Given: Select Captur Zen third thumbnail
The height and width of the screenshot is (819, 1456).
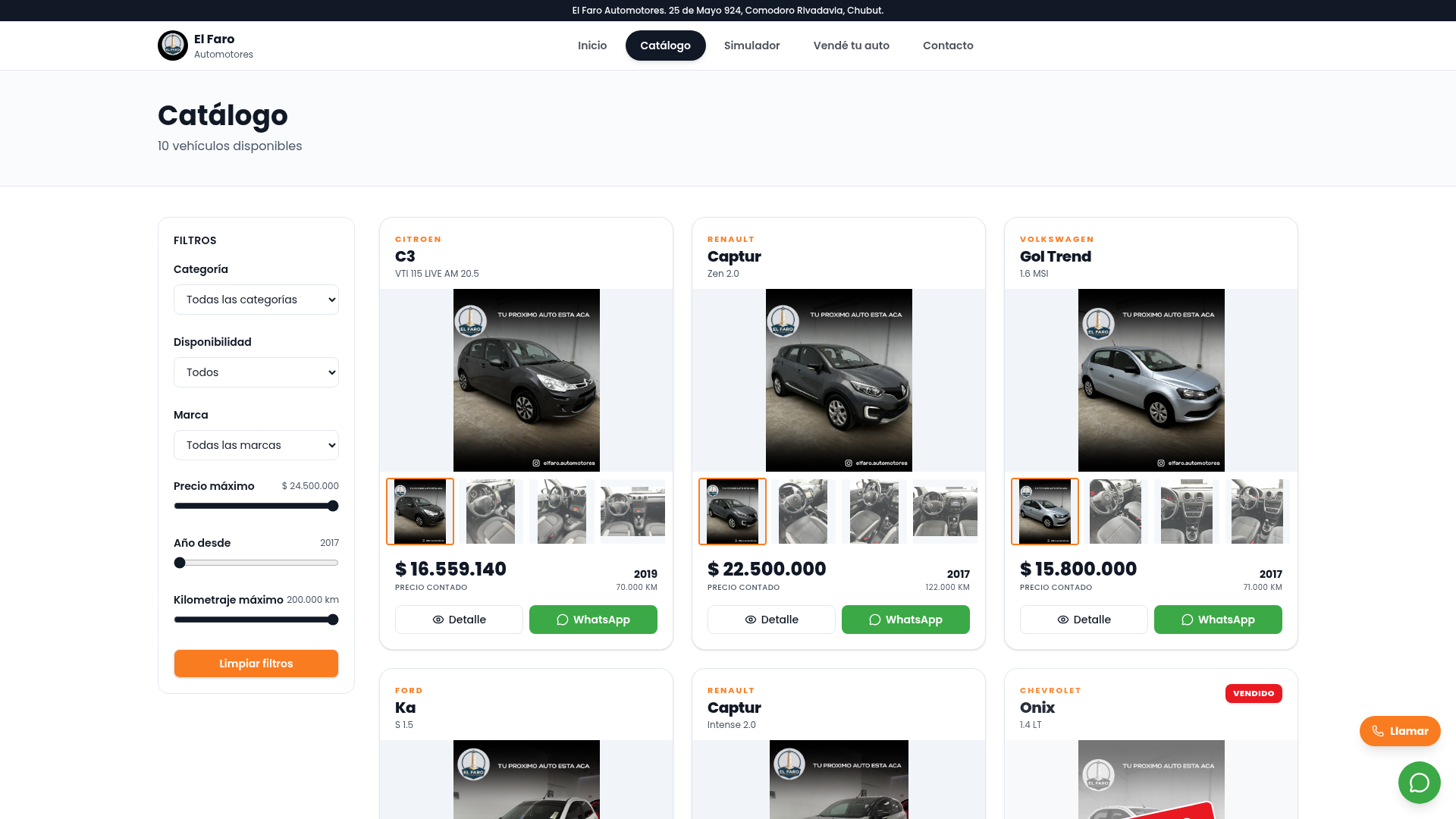Looking at the screenshot, I should (874, 511).
